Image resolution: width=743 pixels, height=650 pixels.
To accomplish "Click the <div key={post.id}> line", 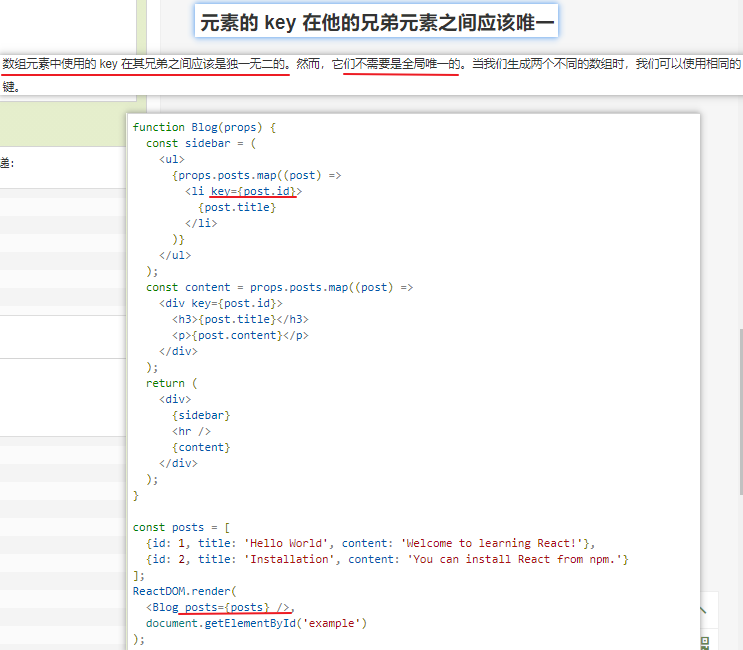I will click(x=221, y=303).
